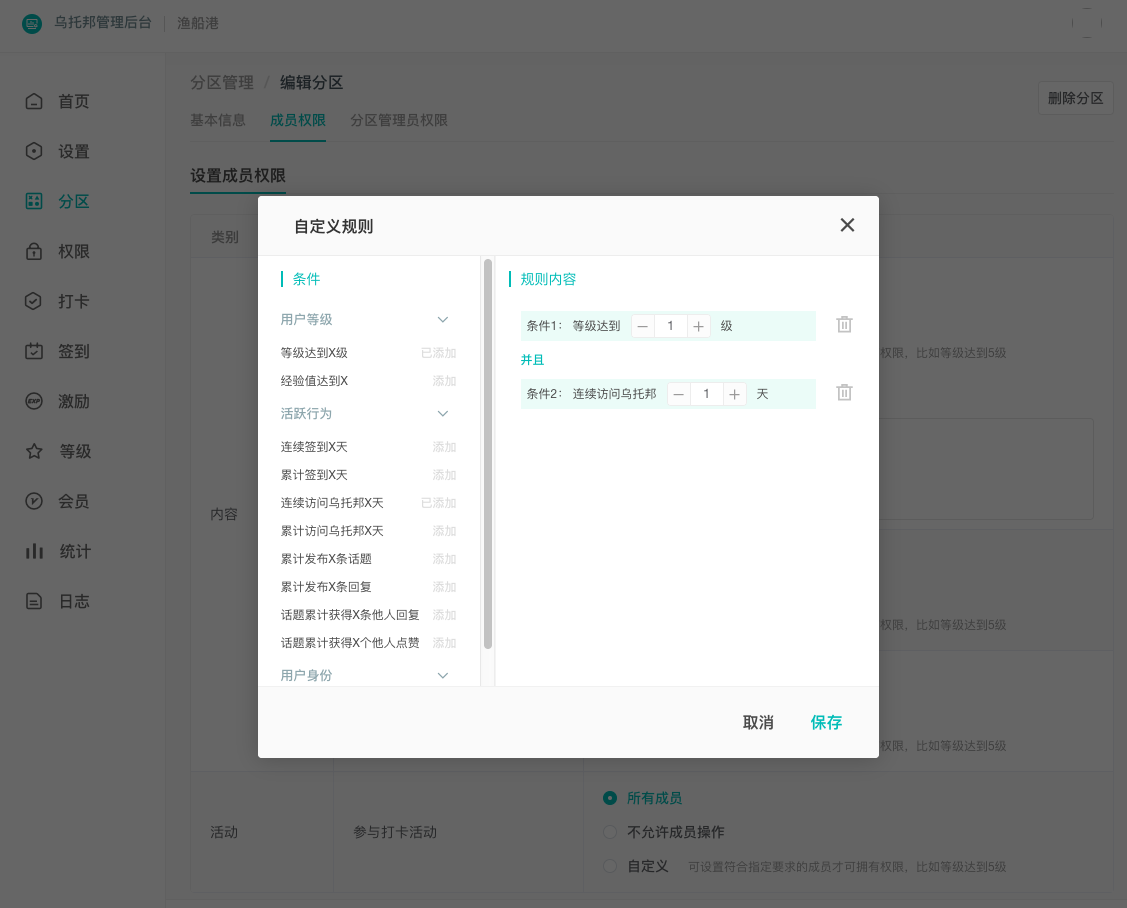Switch to the 分区管理员权限 tab
The height and width of the screenshot is (908, 1127).
coord(399,120)
